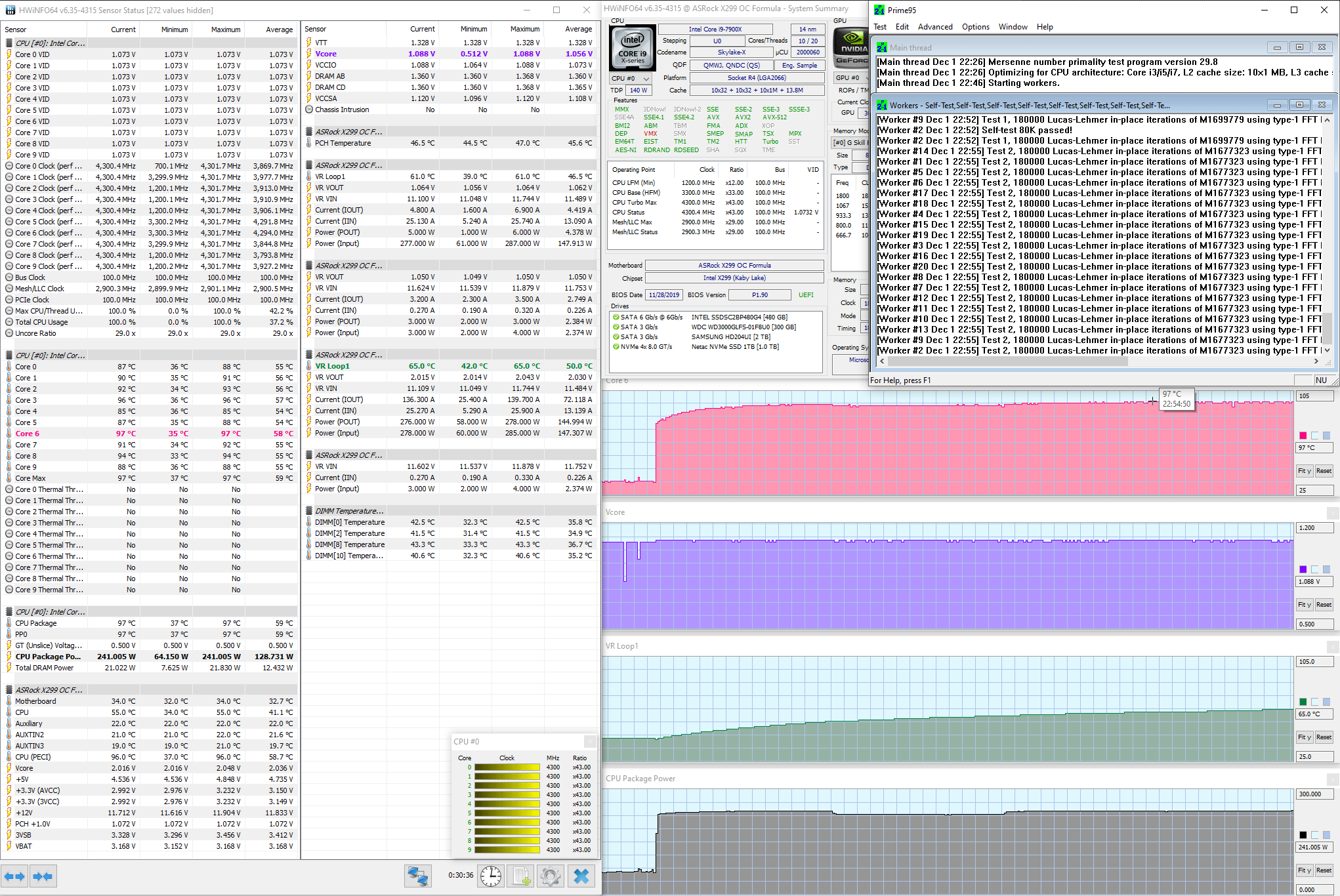Image resolution: width=1340 pixels, height=896 pixels.
Task: Open the remote network monitoring icon
Action: 418,876
